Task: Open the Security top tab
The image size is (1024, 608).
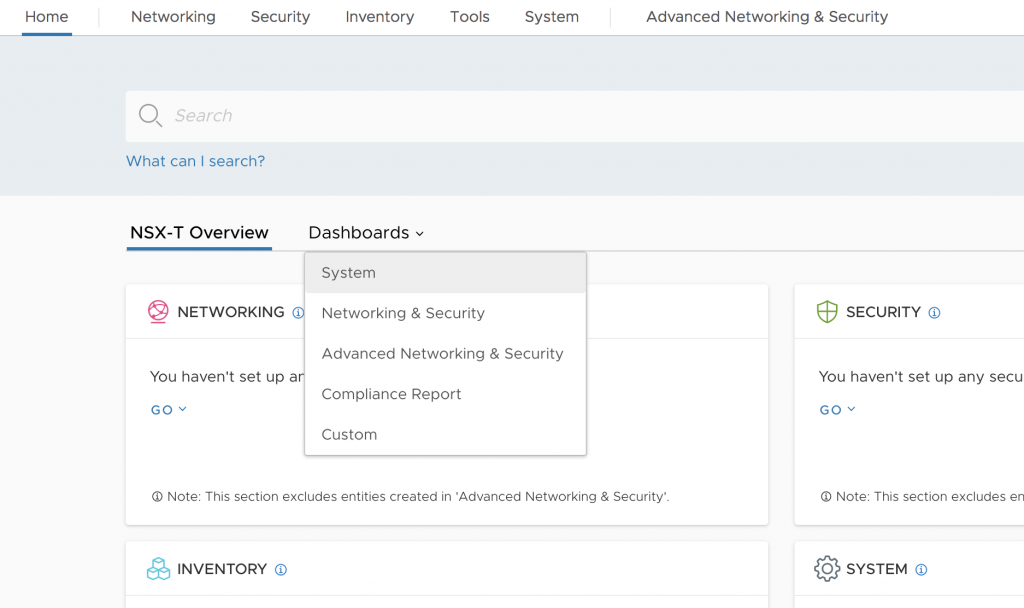Action: click(x=280, y=17)
